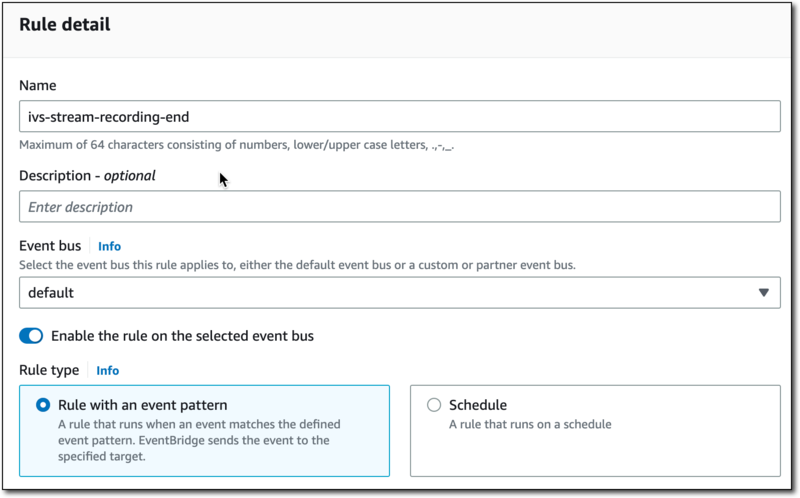Click the 'Description - optional' label
Image resolution: width=800 pixels, height=498 pixels.
87,176
